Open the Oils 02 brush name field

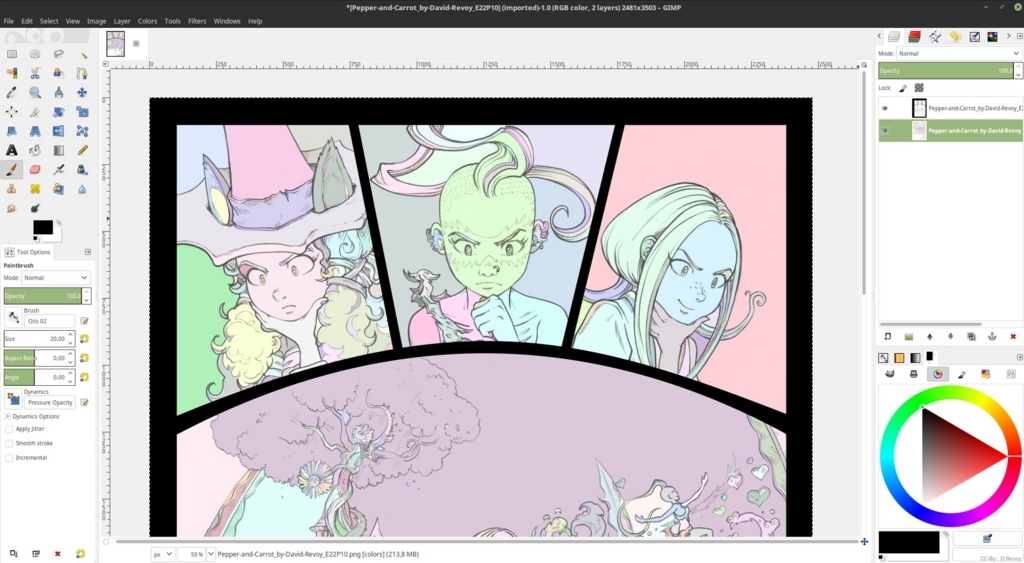pyautogui.click(x=50, y=321)
